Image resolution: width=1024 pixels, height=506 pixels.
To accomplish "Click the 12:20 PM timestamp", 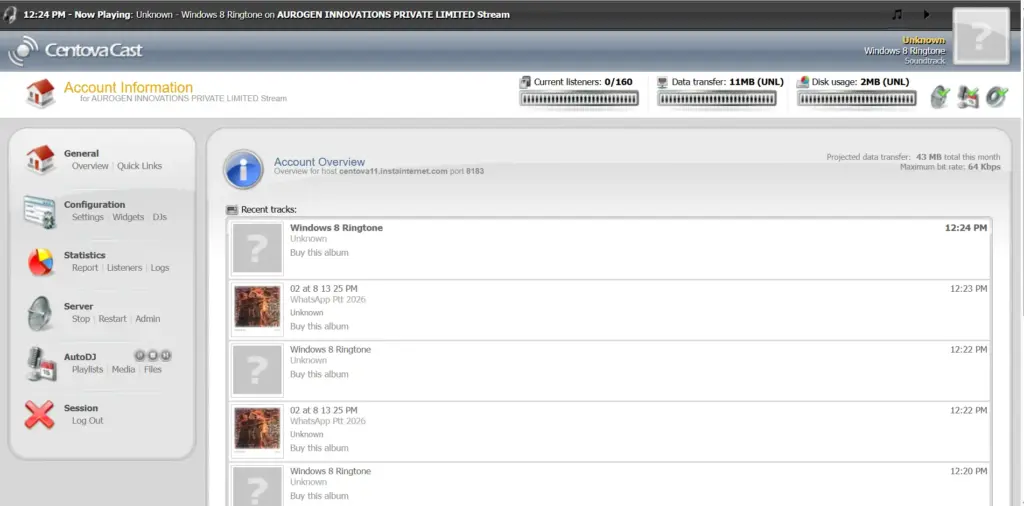I will click(x=968, y=471).
